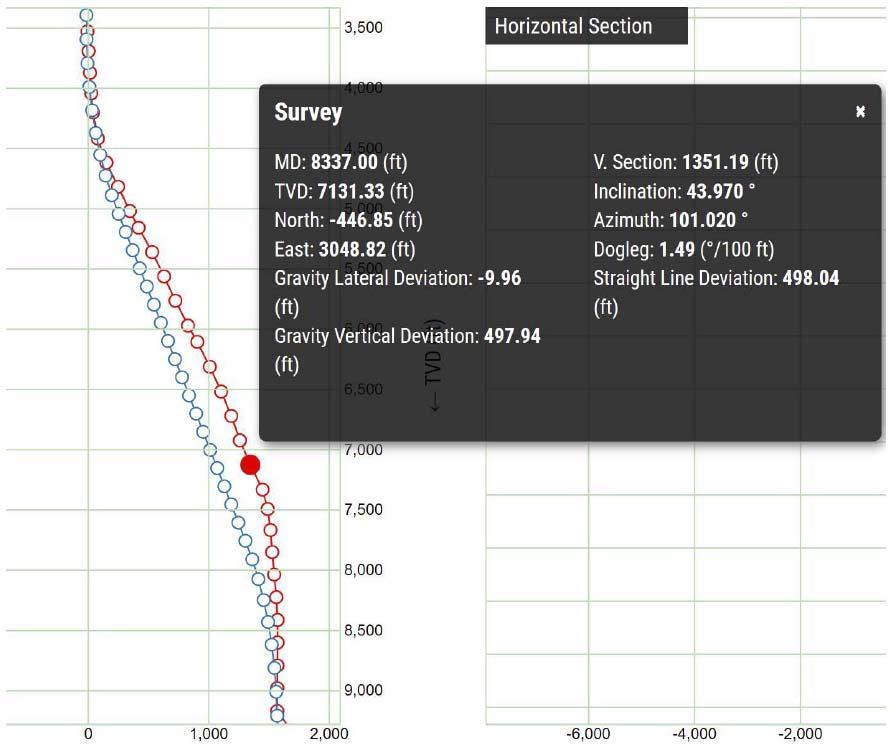Click the -2,000 axis label
The width and height of the screenshot is (894, 751).
800,734
